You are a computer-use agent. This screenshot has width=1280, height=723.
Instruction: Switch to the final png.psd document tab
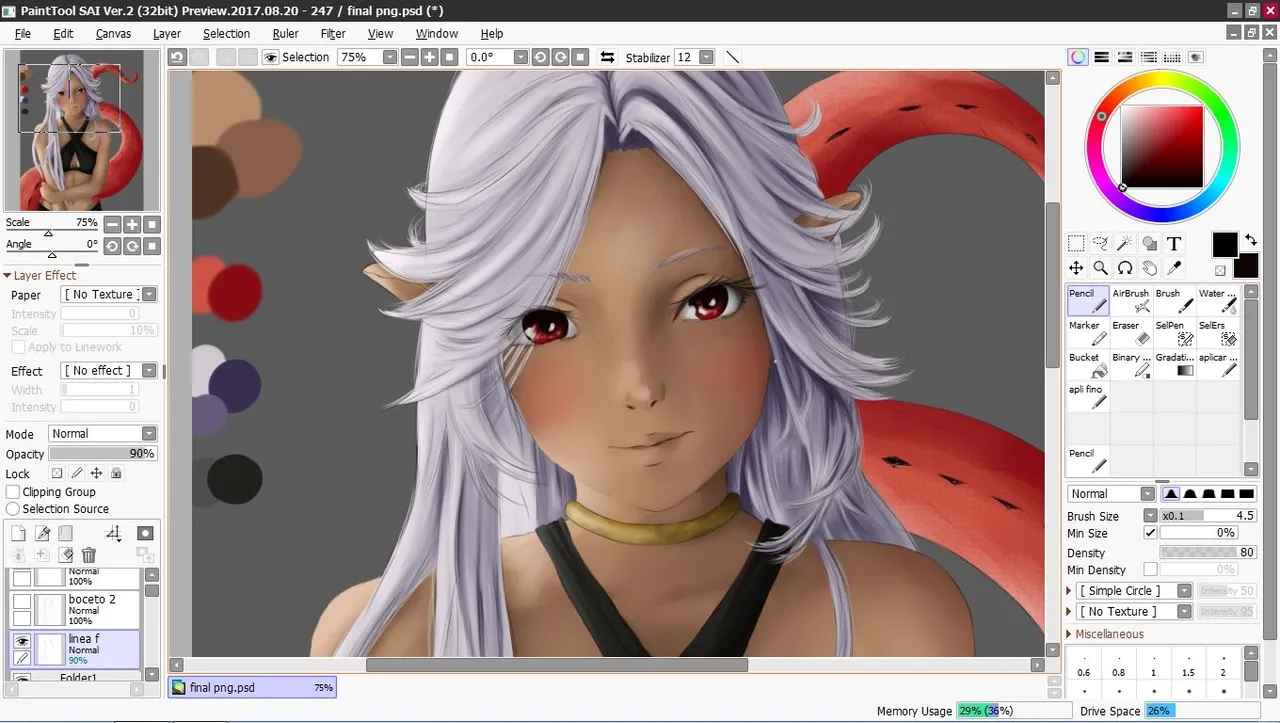(x=252, y=687)
